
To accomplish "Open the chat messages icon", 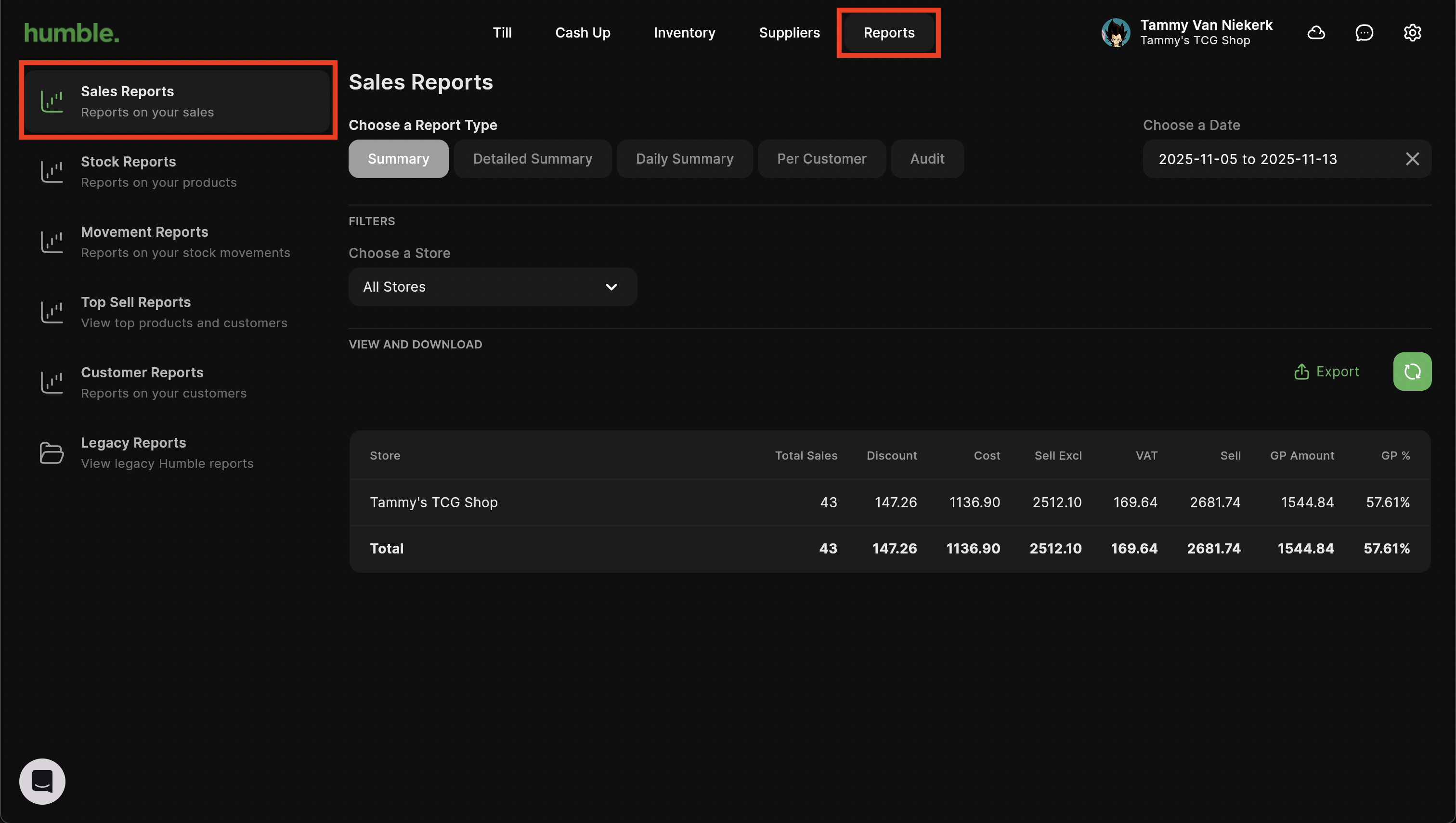I will click(1364, 33).
